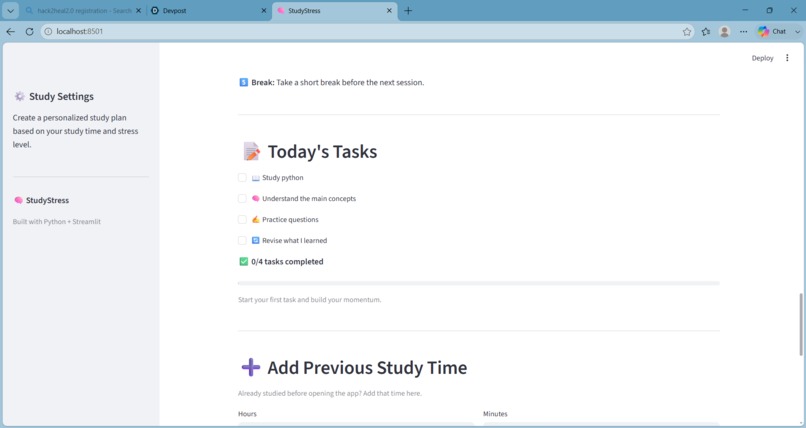Click the 'Built with Python + Streamlit' text
Image resolution: width=806 pixels, height=428 pixels.
(x=57, y=221)
